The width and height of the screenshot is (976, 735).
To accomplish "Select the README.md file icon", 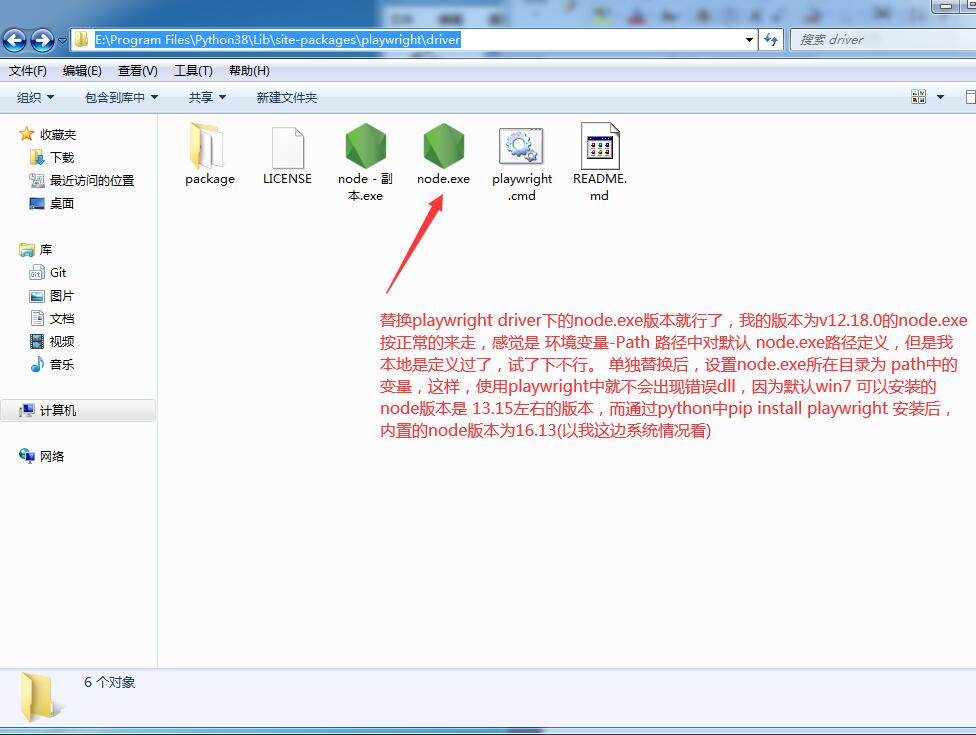I will click(x=600, y=146).
